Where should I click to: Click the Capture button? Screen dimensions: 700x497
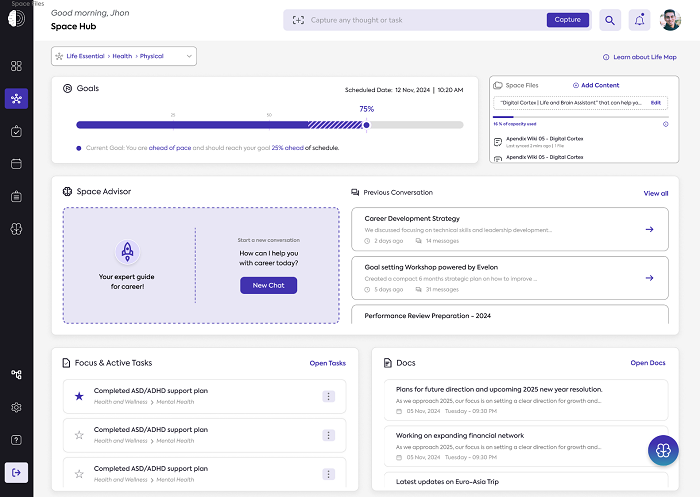(x=567, y=20)
